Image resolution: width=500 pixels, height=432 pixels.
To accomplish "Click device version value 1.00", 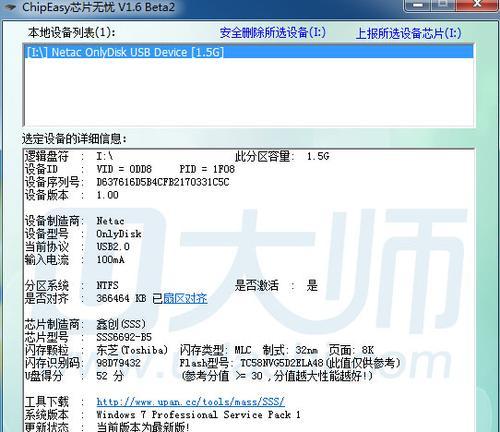I will (x=107, y=195).
